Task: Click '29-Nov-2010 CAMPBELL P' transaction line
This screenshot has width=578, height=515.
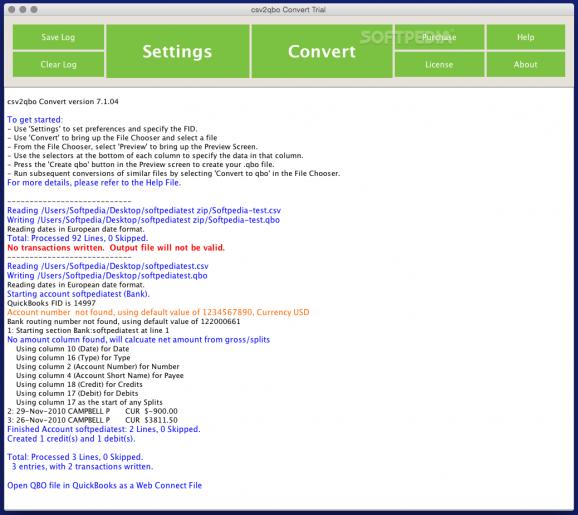Action: point(93,411)
